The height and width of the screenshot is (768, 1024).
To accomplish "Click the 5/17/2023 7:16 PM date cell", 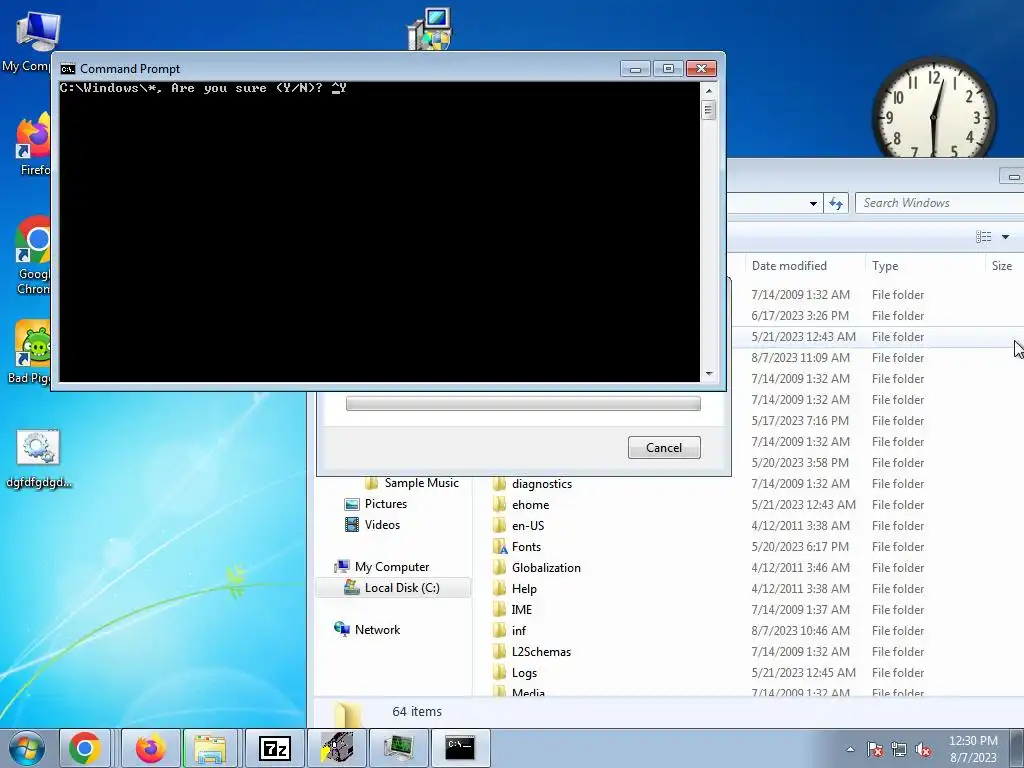I will pos(800,421).
